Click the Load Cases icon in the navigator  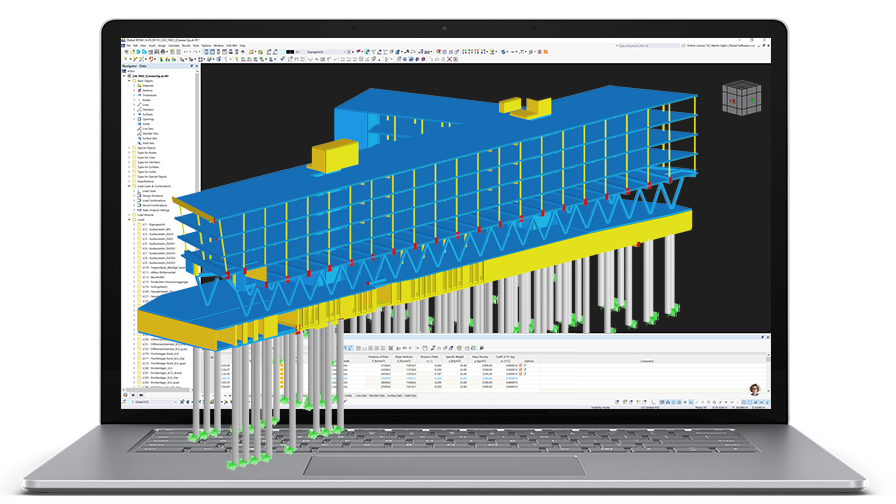pos(139,191)
